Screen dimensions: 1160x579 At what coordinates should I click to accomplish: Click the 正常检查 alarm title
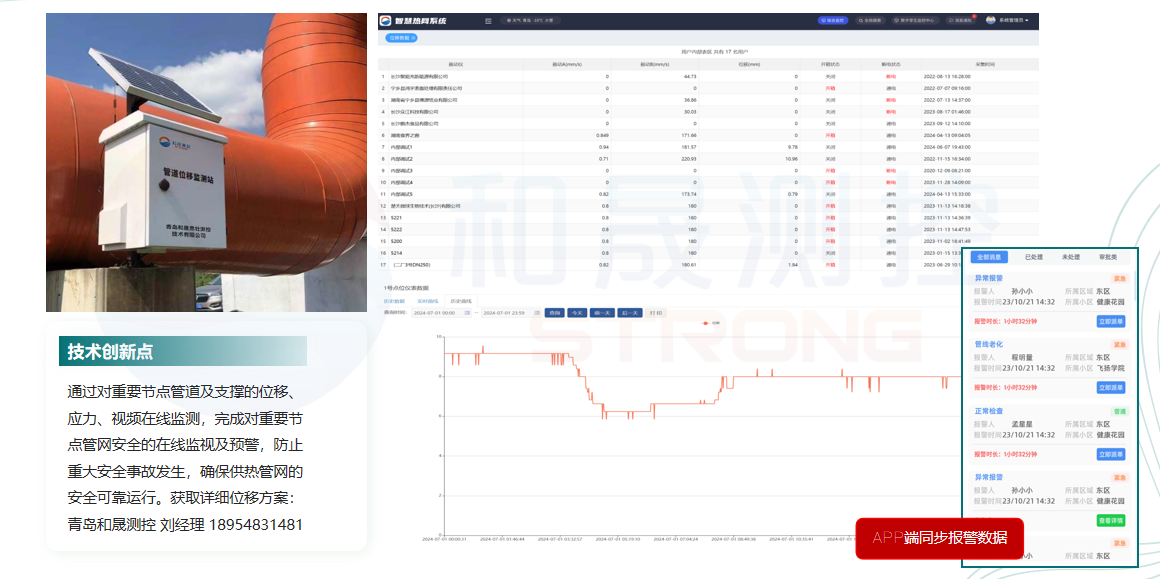[988, 410]
